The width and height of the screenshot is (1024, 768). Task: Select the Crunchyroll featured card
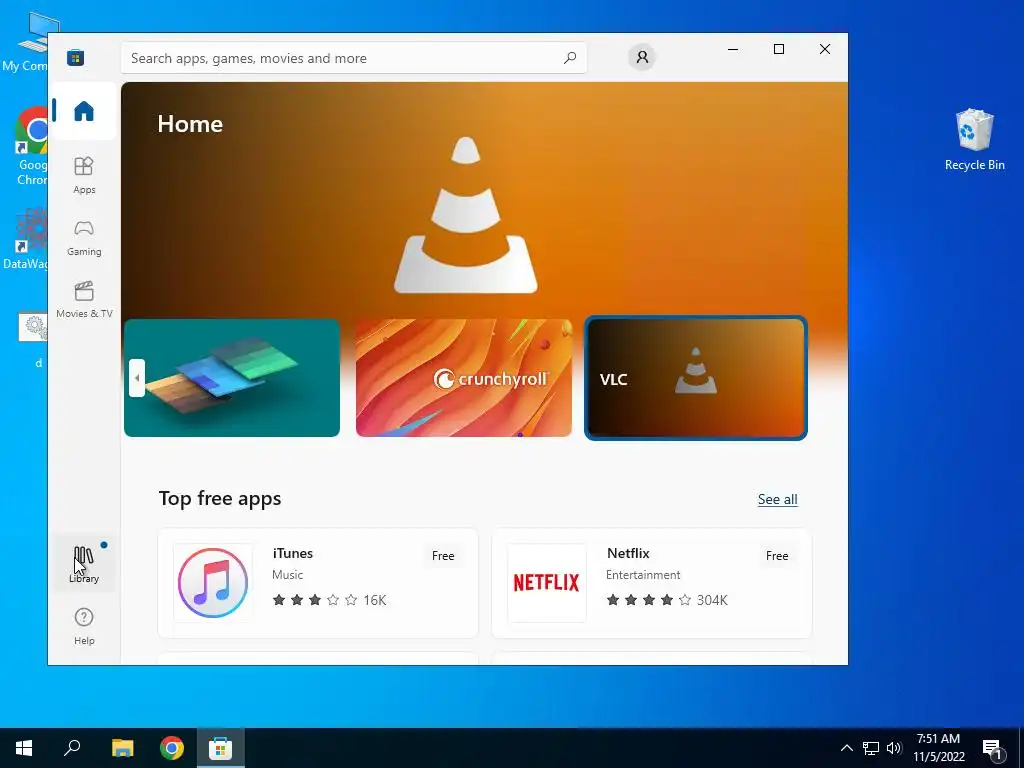pos(464,377)
